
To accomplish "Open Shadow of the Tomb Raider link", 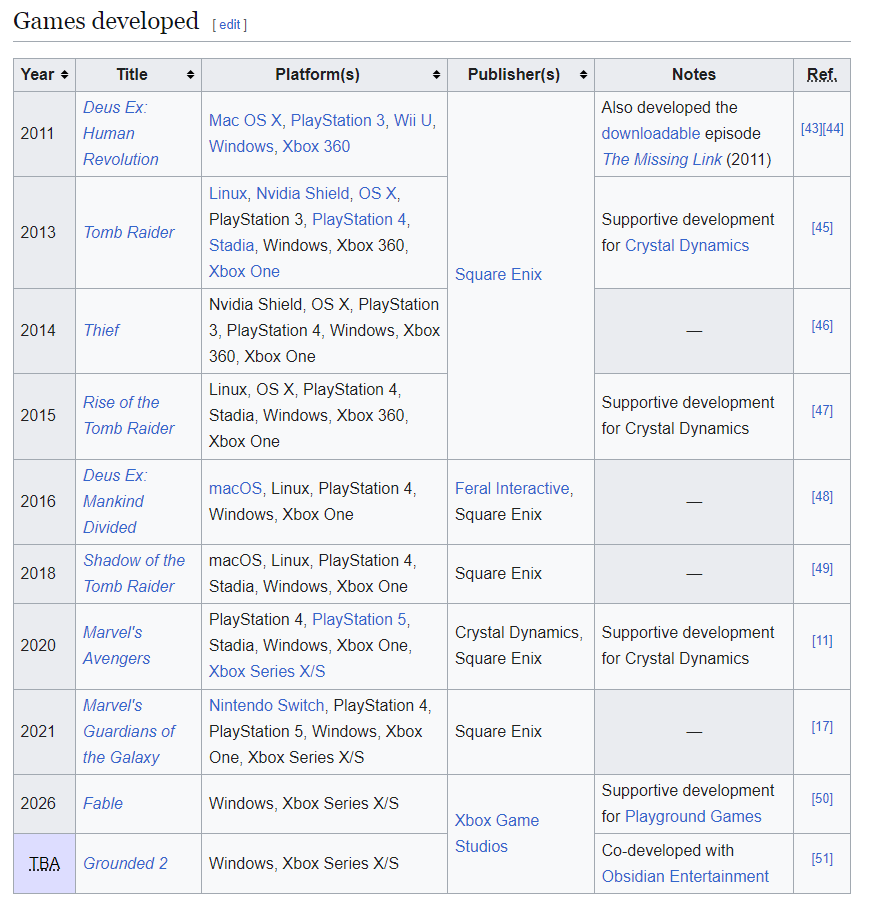I will [134, 573].
